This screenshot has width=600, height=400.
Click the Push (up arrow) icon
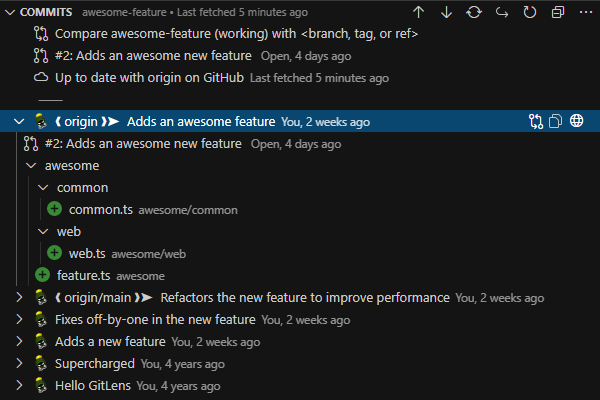419,12
